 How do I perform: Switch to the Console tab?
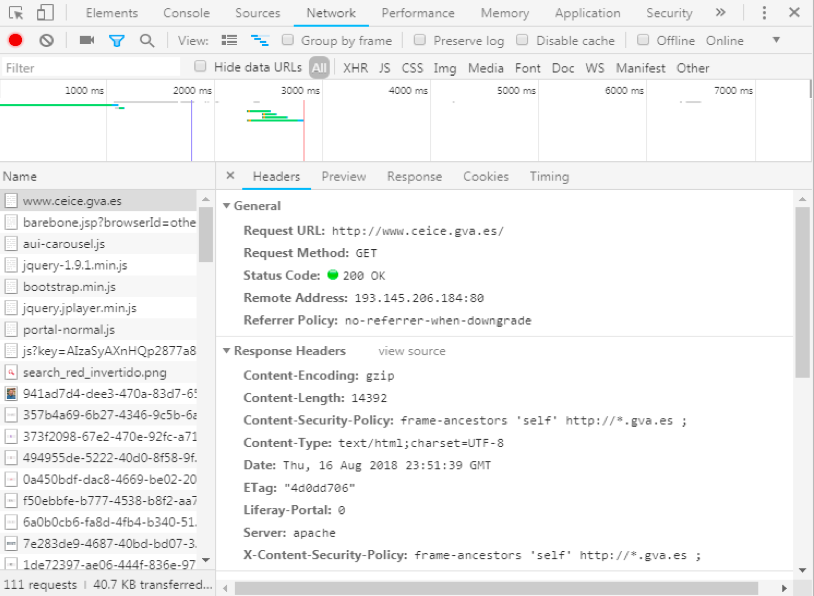(186, 13)
